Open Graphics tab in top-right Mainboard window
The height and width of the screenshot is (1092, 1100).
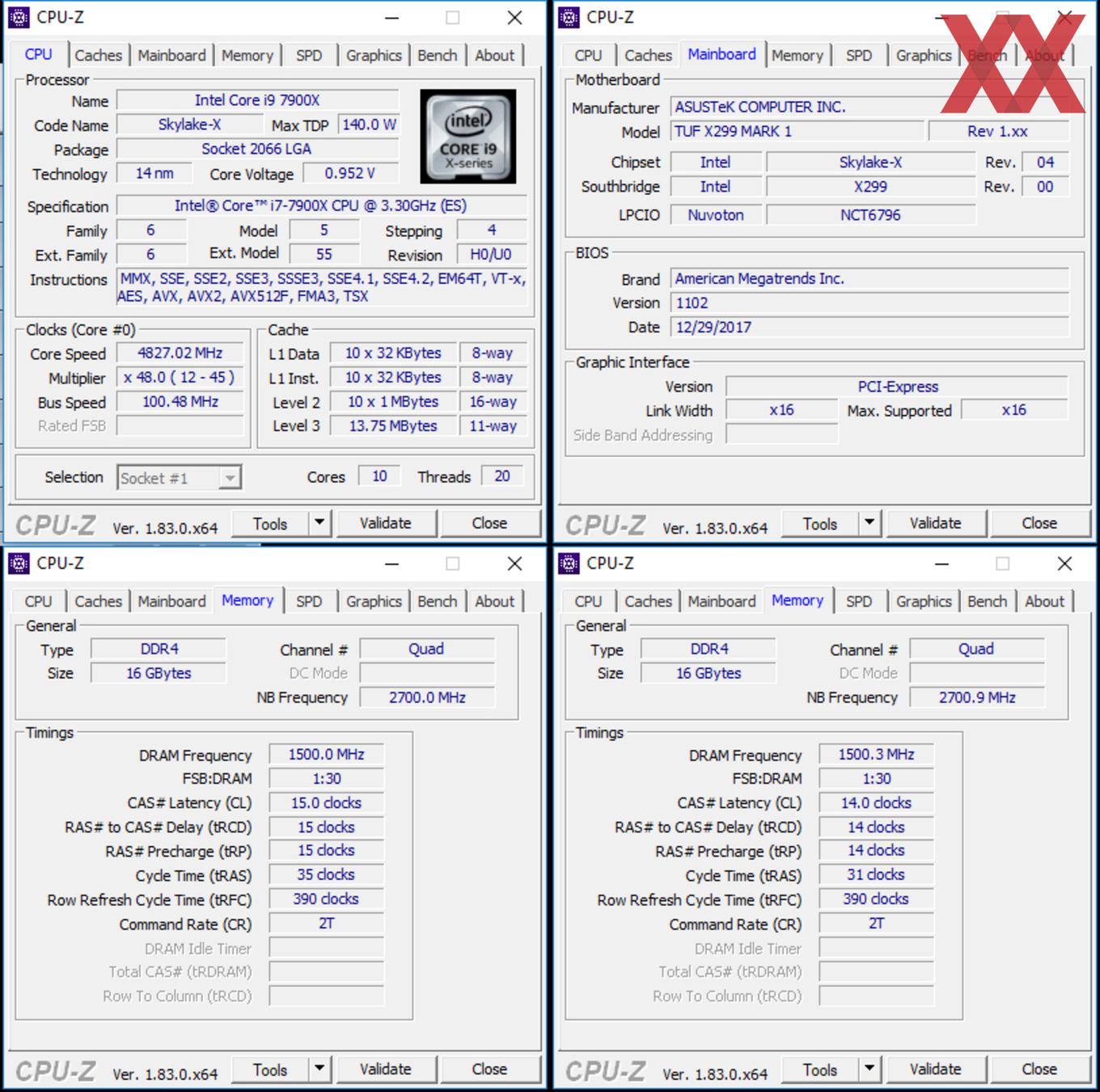[x=924, y=55]
